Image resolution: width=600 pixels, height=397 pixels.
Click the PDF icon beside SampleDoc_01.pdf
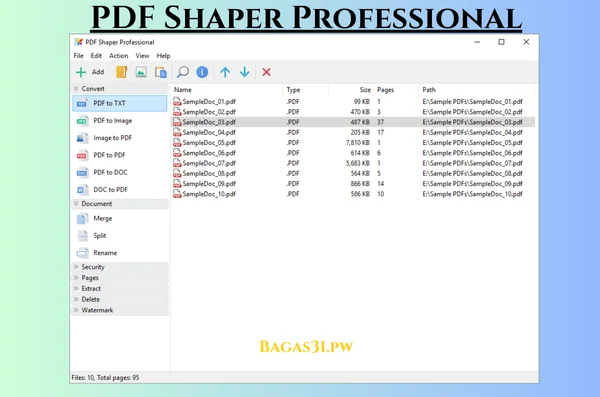[177, 101]
